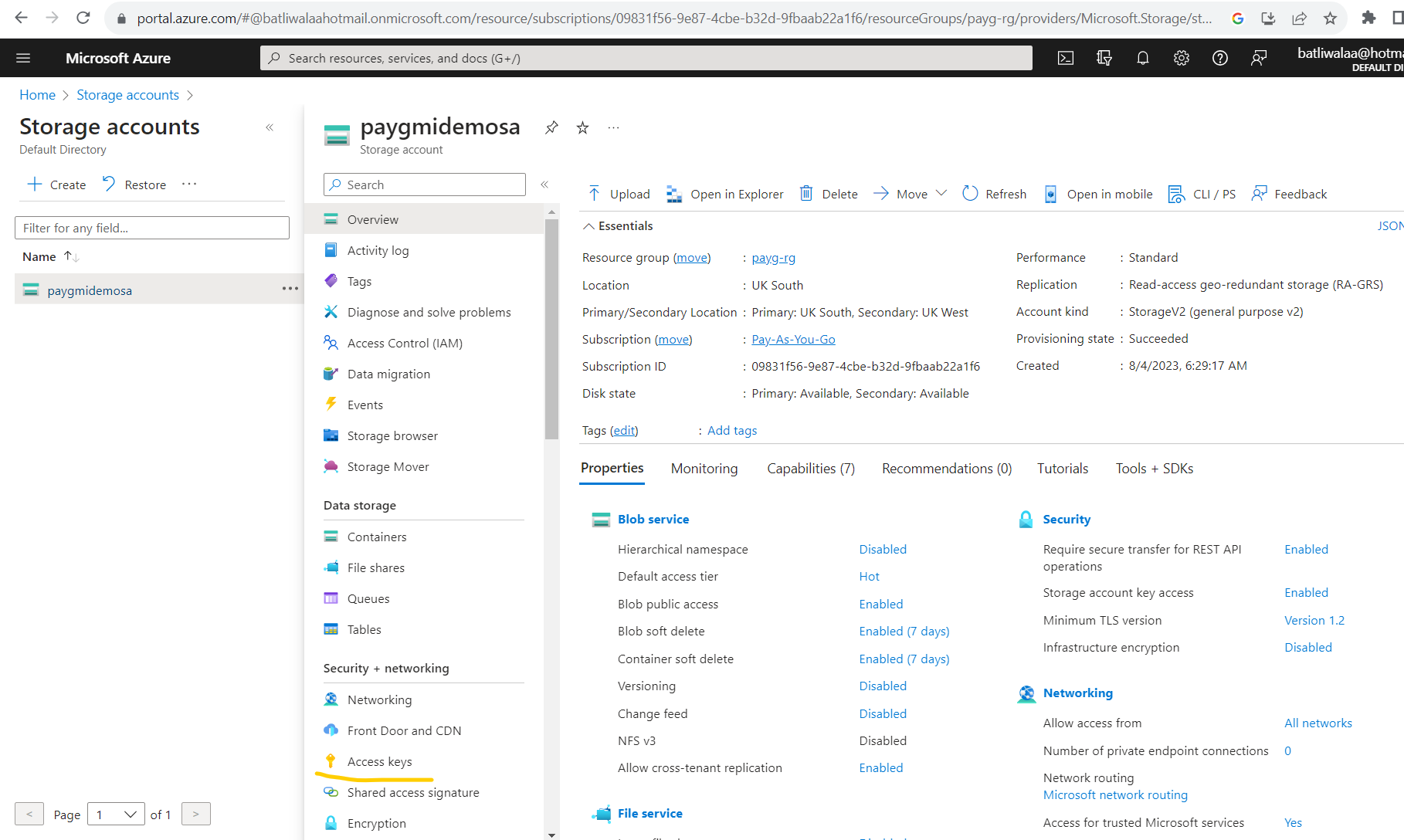This screenshot has height=840, width=1404.
Task: Click the Refresh button
Action: click(994, 194)
